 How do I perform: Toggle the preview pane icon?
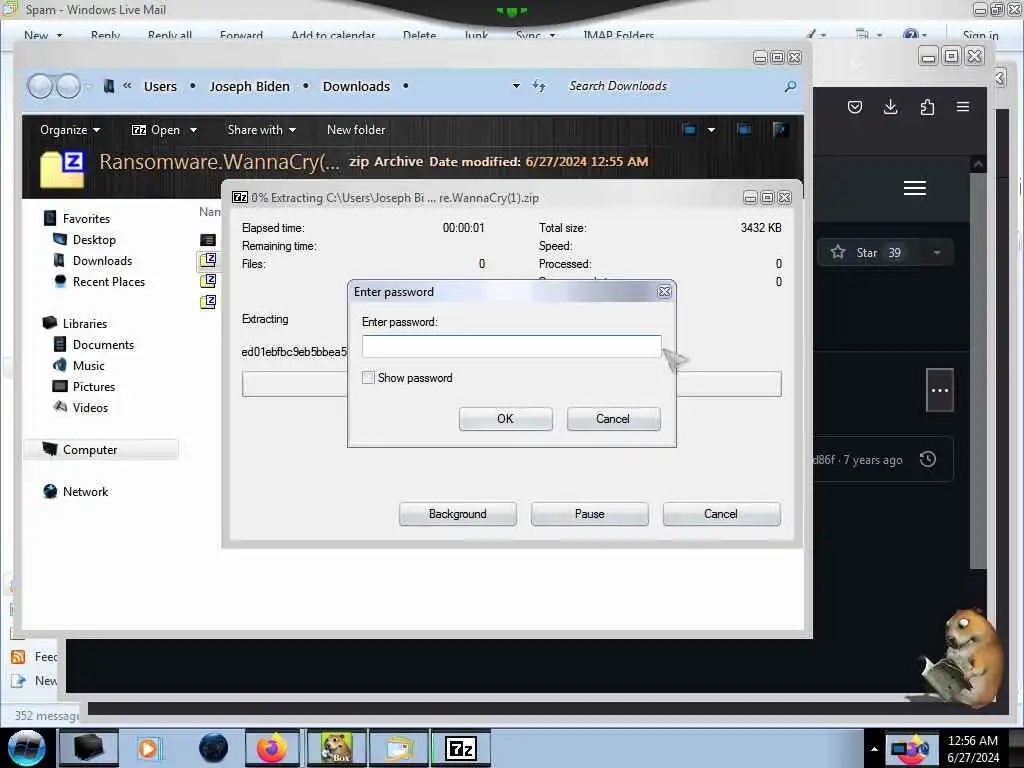click(x=744, y=130)
